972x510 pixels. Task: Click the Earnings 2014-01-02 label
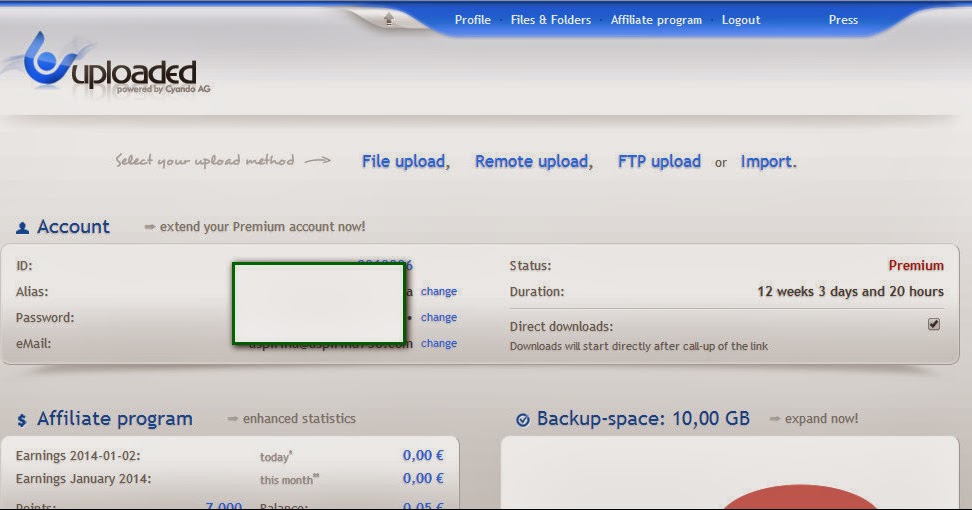(78, 456)
